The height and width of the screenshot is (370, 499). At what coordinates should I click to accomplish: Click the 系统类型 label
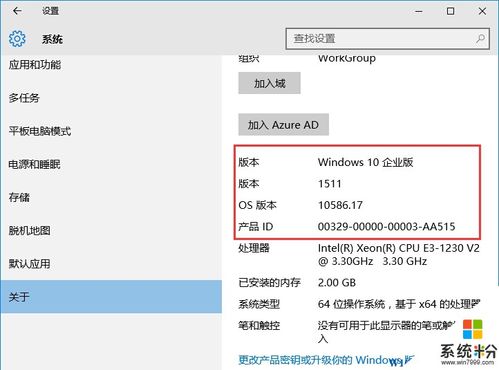pyautogui.click(x=259, y=304)
